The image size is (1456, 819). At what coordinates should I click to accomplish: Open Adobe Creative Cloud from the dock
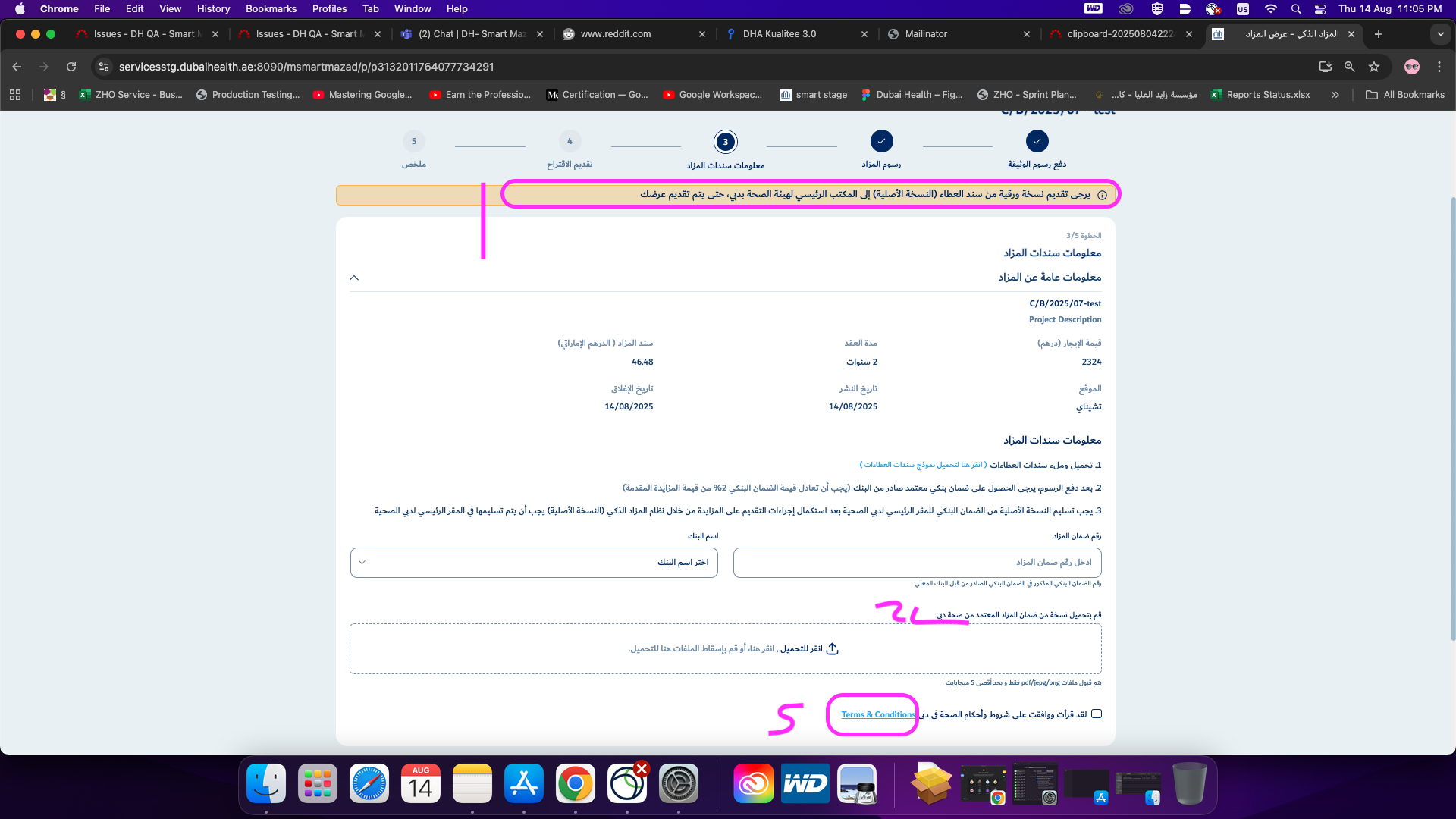coord(753,784)
